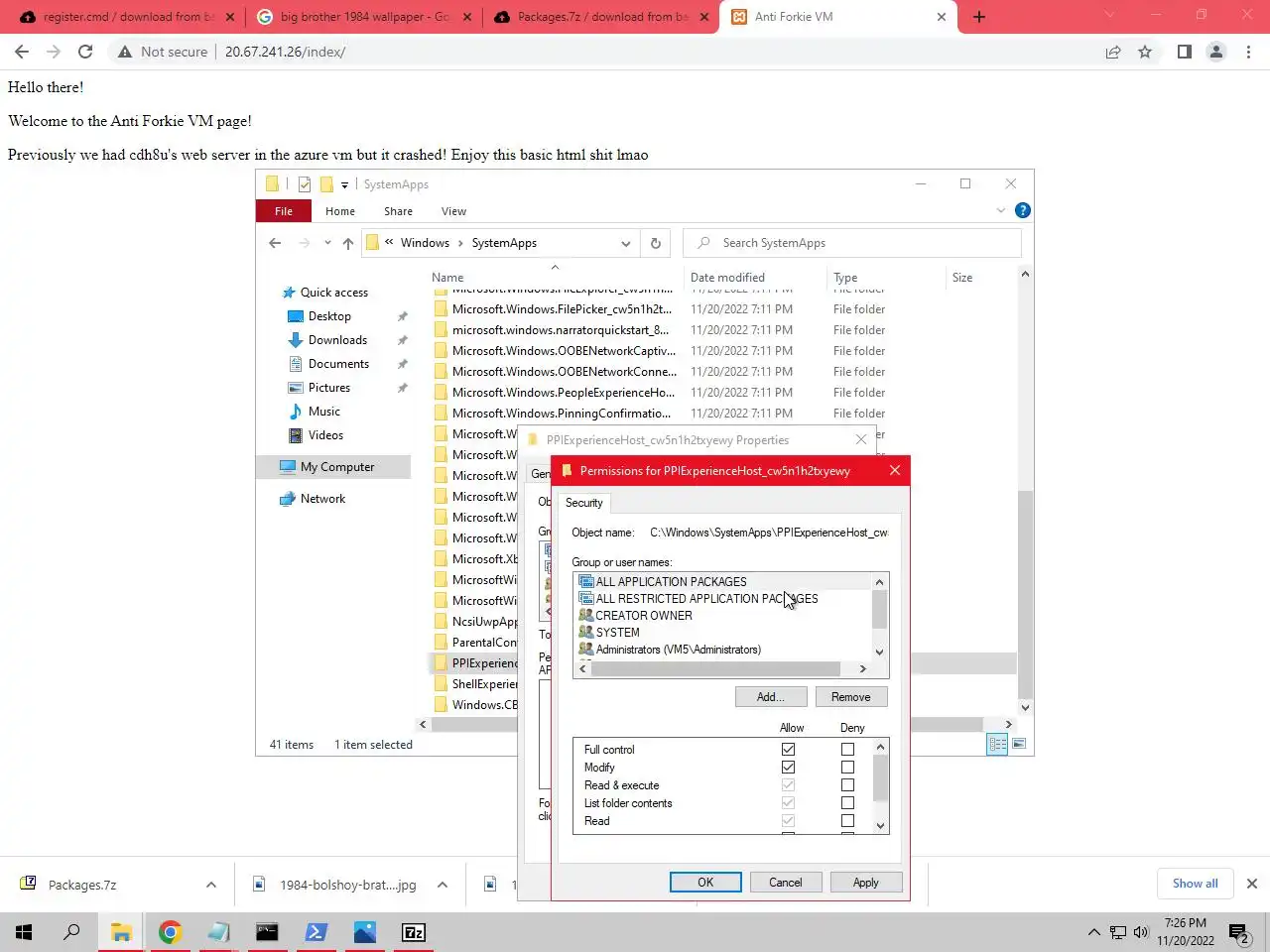The image size is (1270, 952).
Task: Open Explorer recent locations dropdown
Action: click(327, 243)
